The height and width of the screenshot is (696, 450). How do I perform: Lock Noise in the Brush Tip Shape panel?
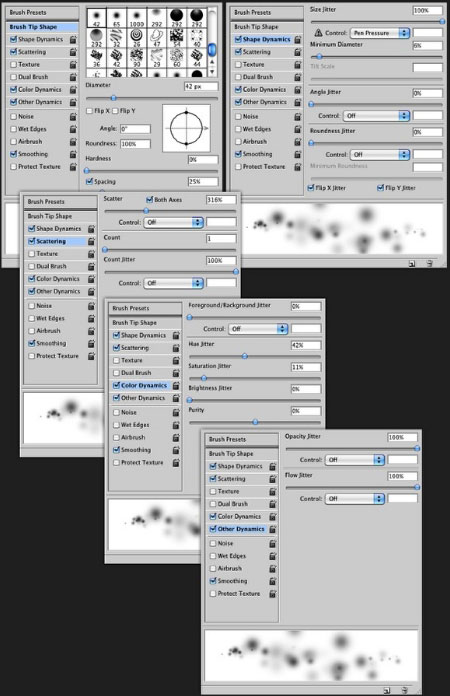tap(73, 117)
